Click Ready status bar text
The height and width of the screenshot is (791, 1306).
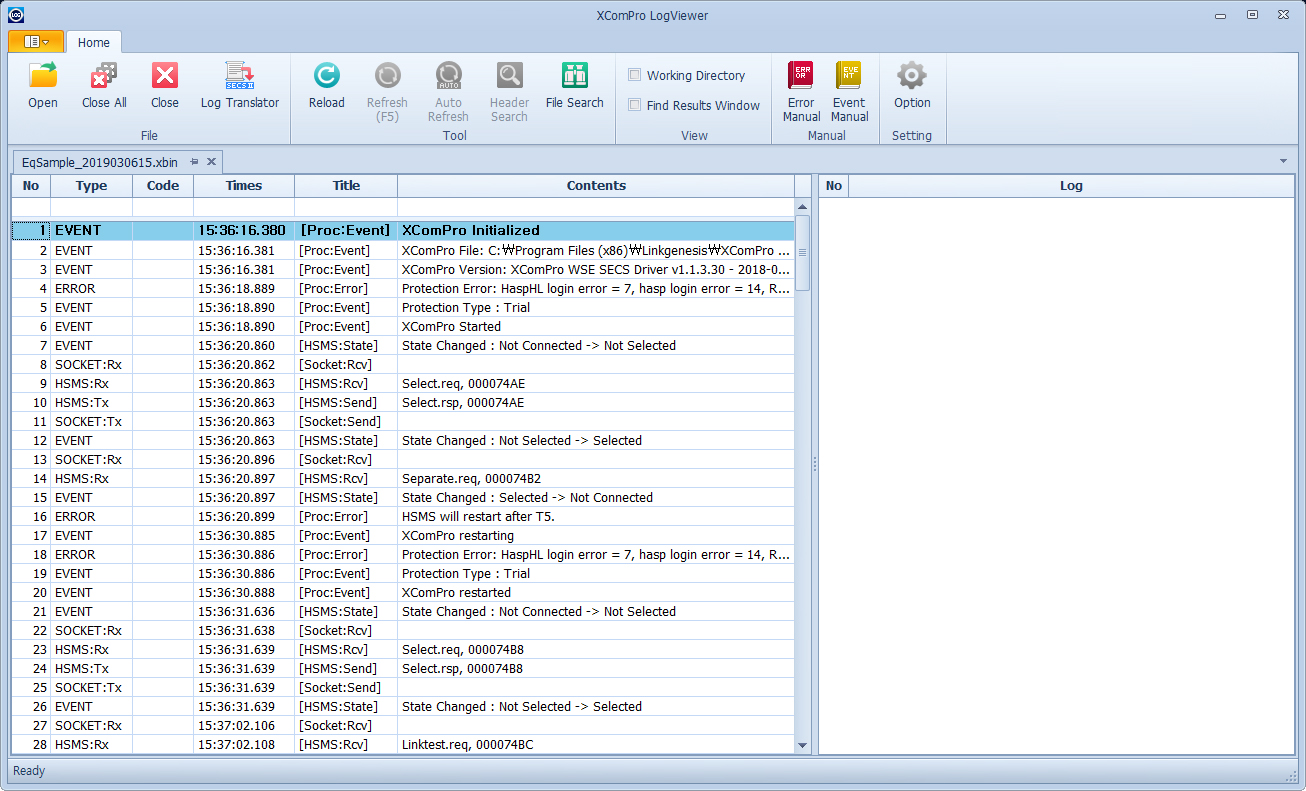click(29, 771)
